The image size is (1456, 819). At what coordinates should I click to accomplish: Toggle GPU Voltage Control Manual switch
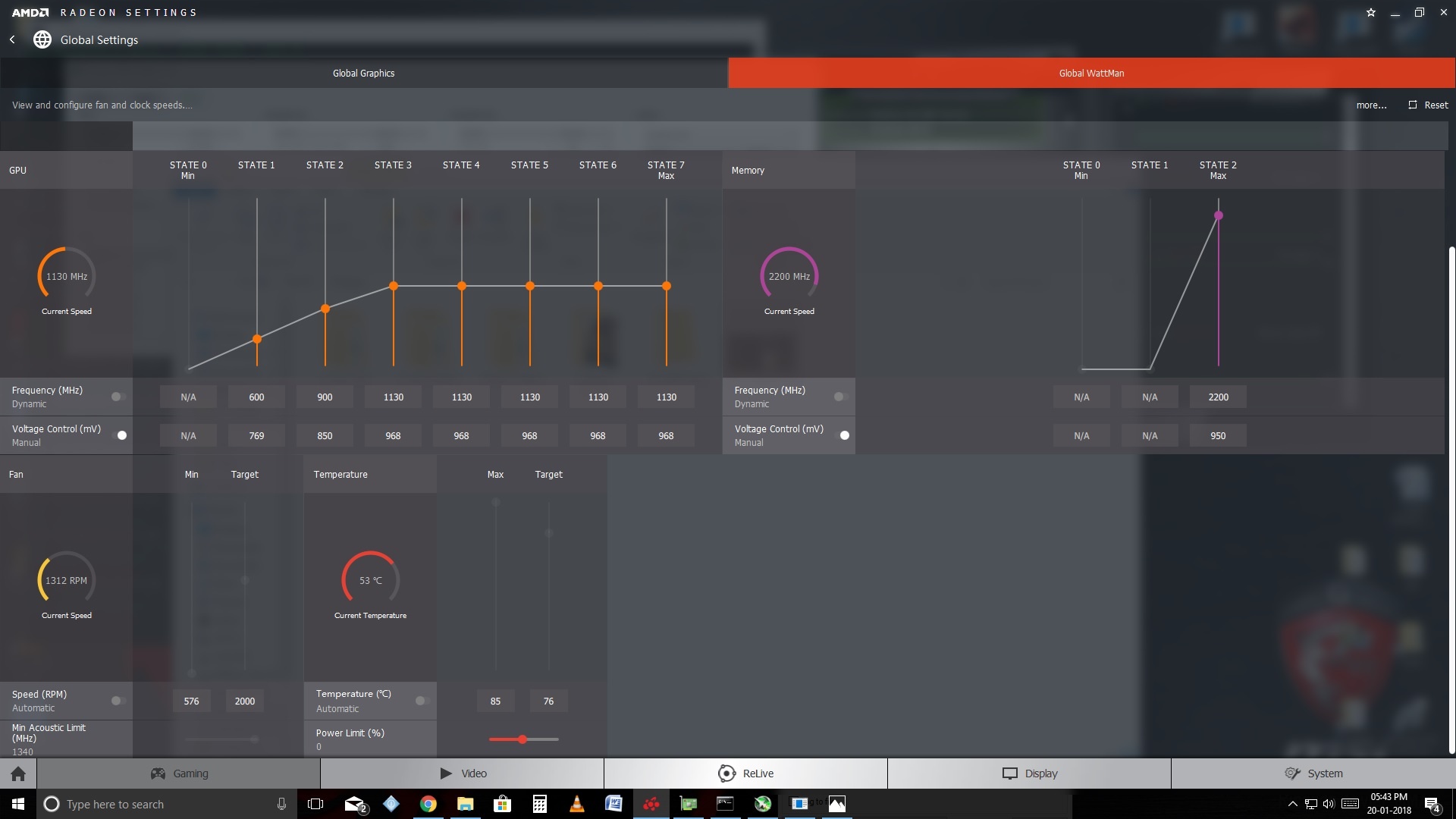(120, 435)
